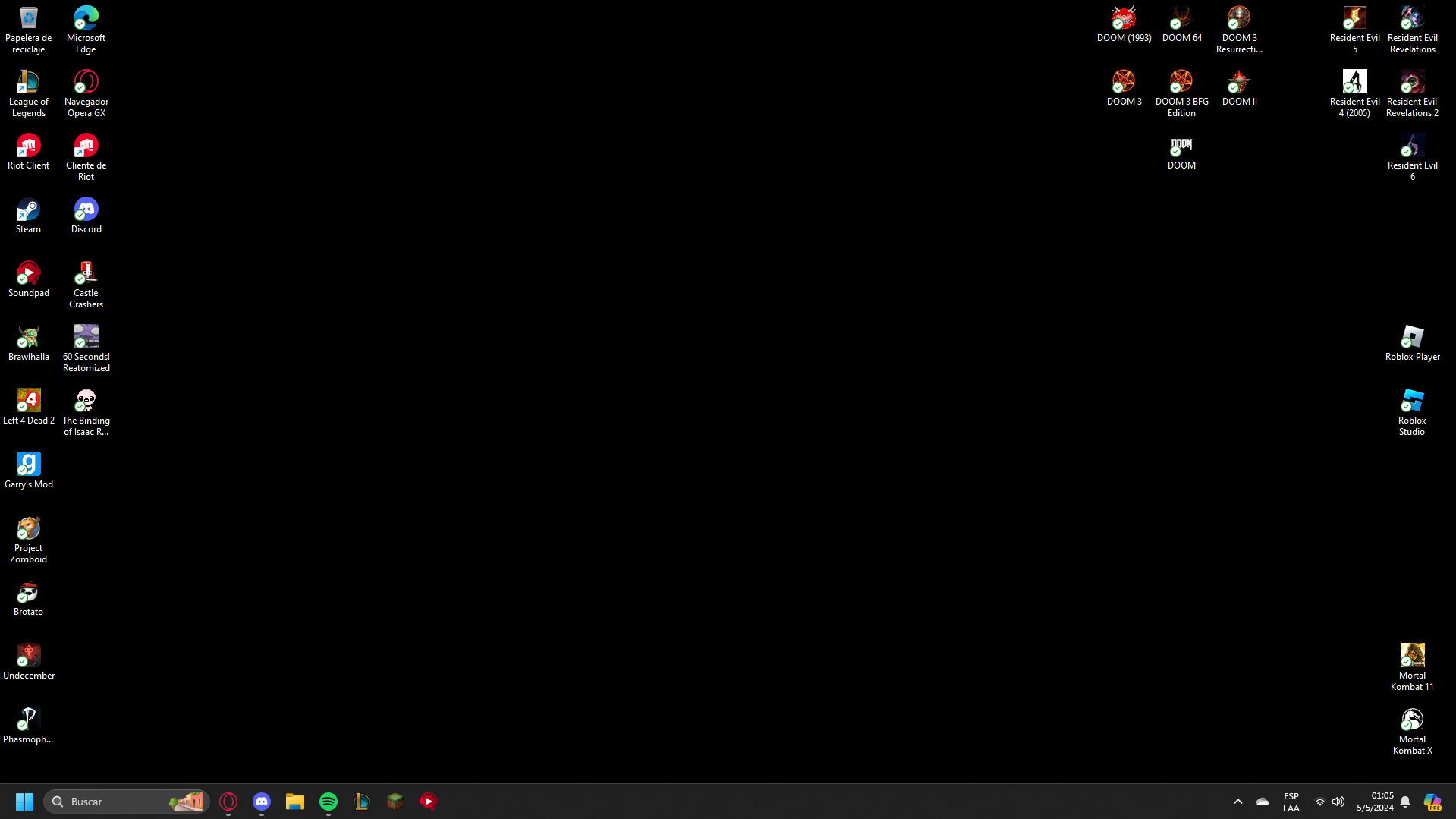Click the Opera GX taskbar button

(228, 802)
